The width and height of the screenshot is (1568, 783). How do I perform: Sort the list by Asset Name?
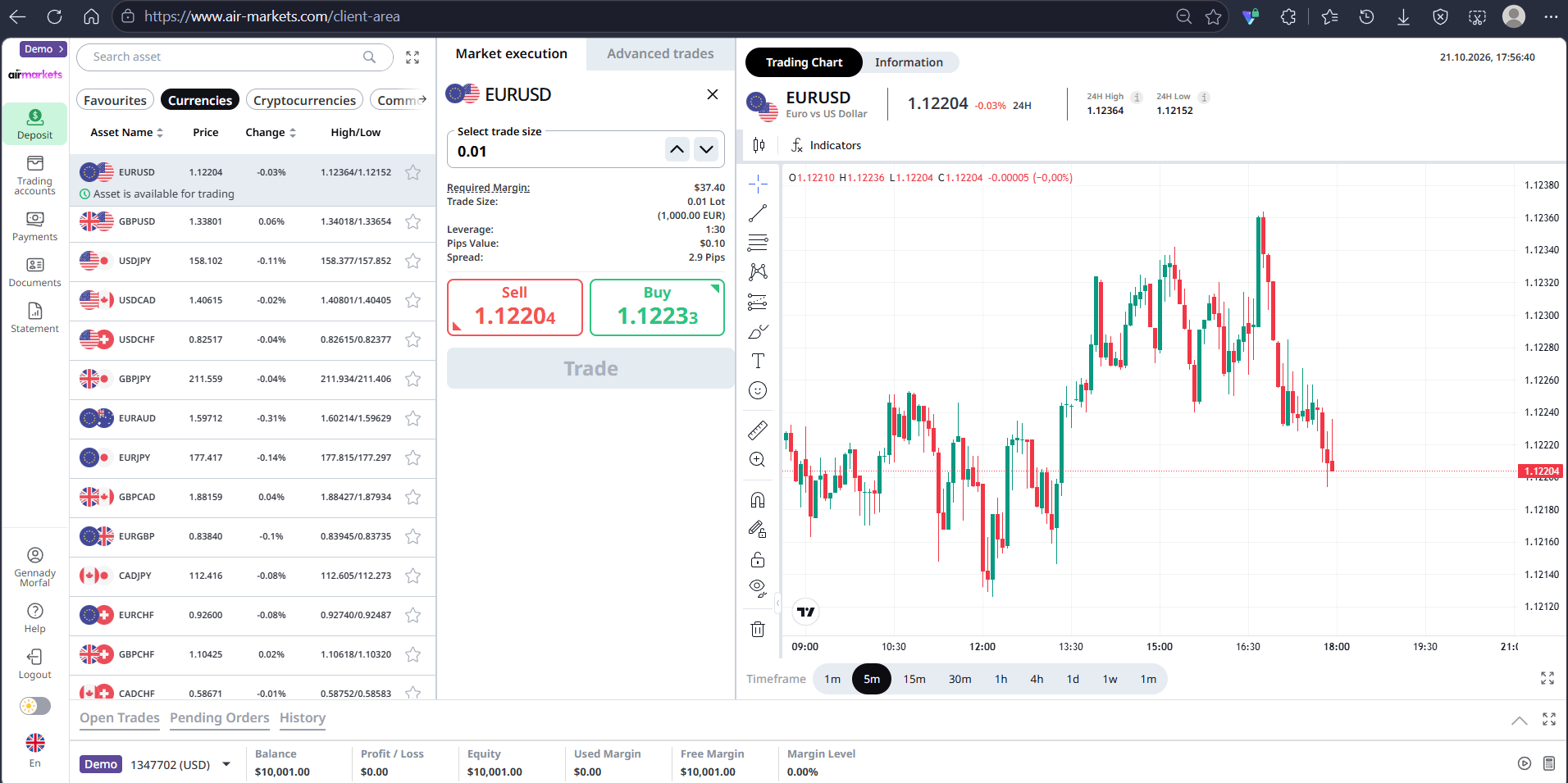pos(126,132)
